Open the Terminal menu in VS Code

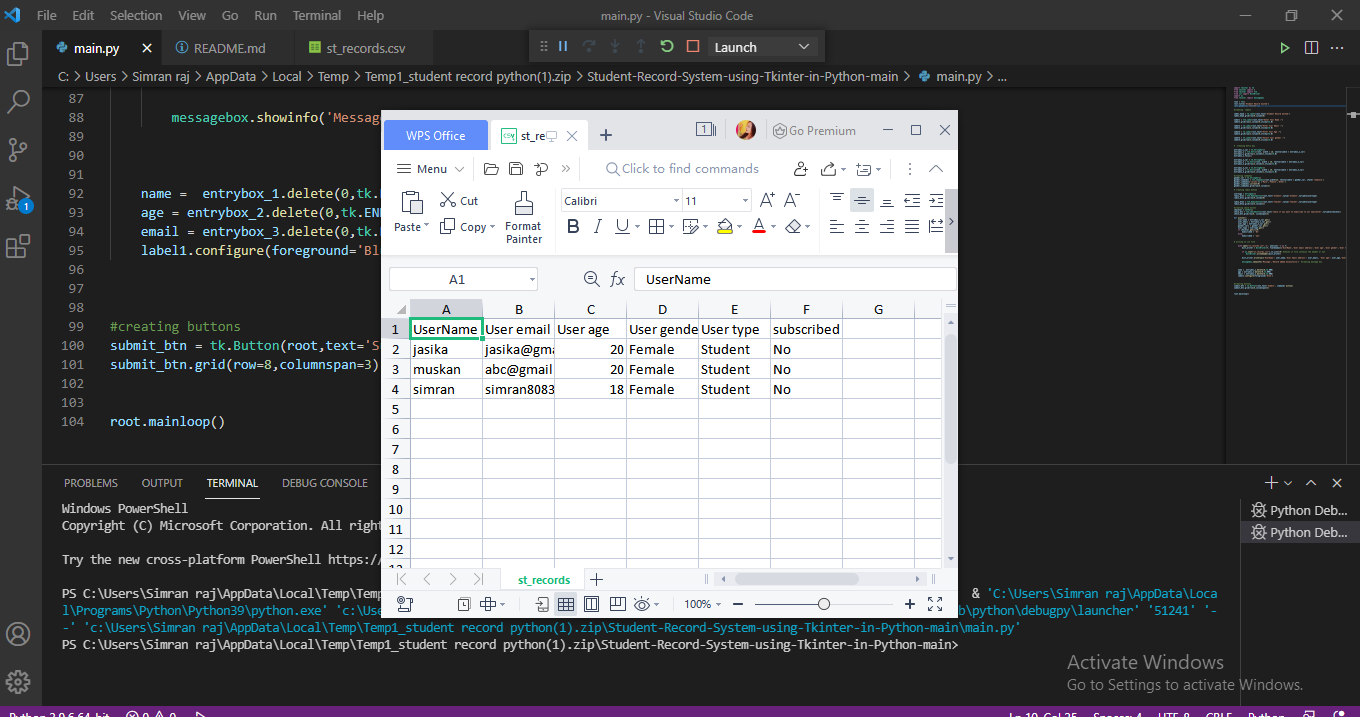317,15
